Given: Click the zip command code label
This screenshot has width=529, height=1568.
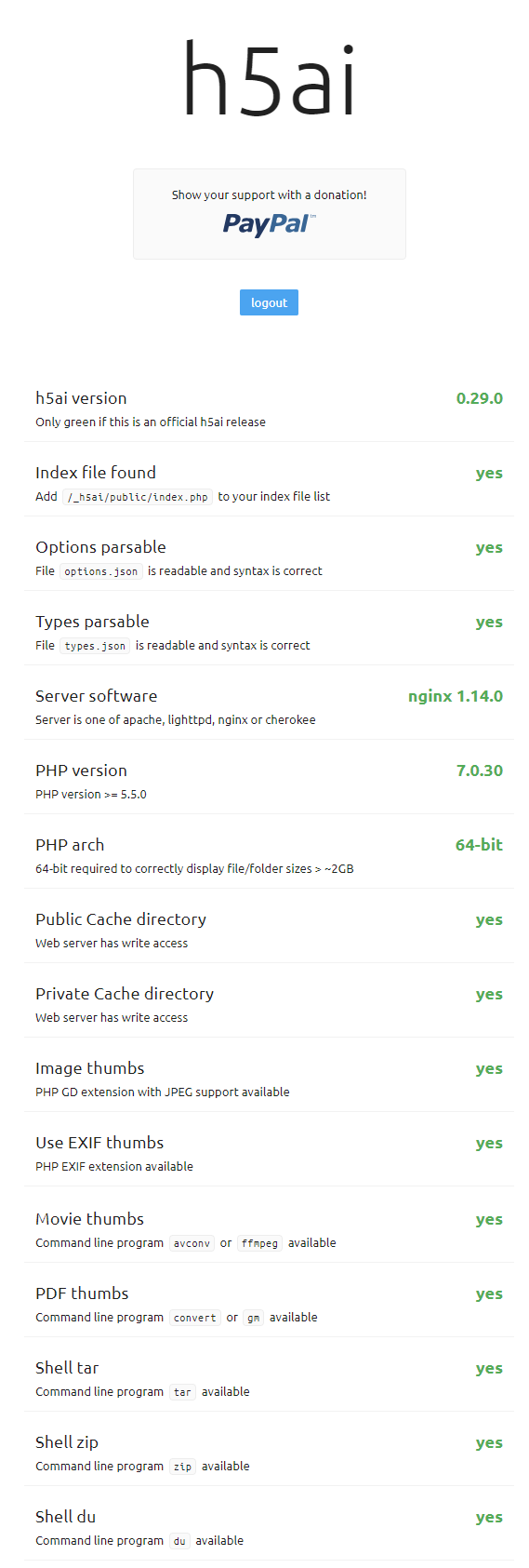Looking at the screenshot, I should tap(182, 1467).
